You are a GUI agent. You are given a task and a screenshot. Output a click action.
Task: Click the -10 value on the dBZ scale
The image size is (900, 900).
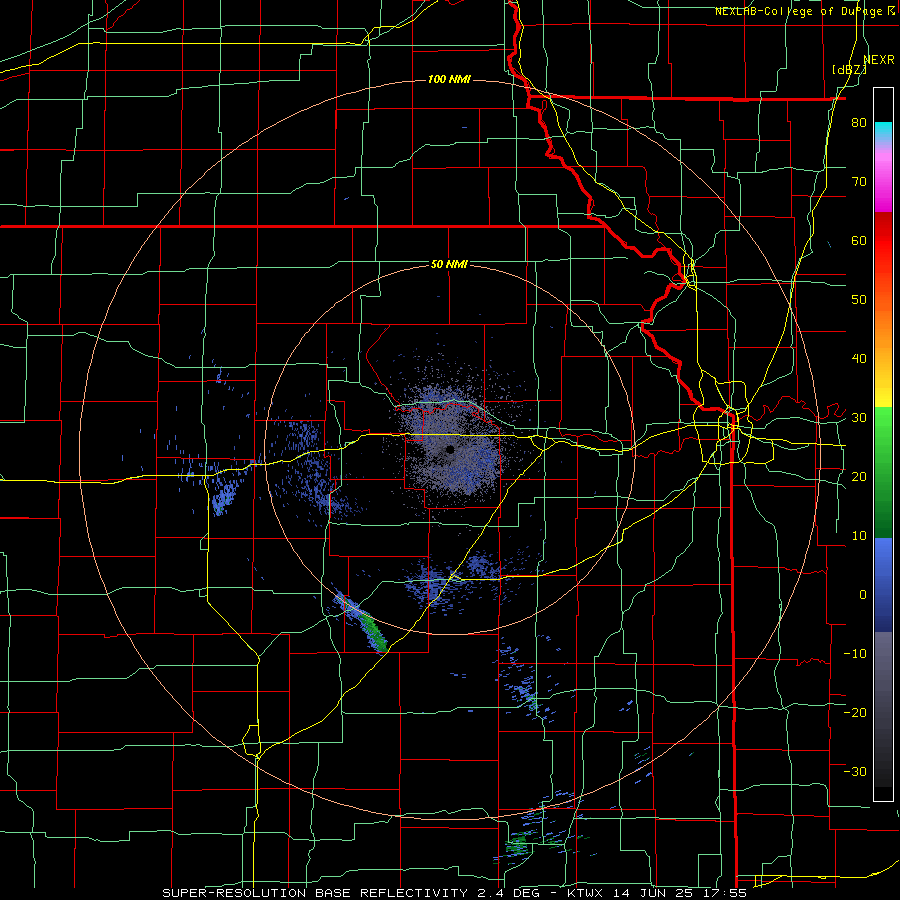pos(855,653)
